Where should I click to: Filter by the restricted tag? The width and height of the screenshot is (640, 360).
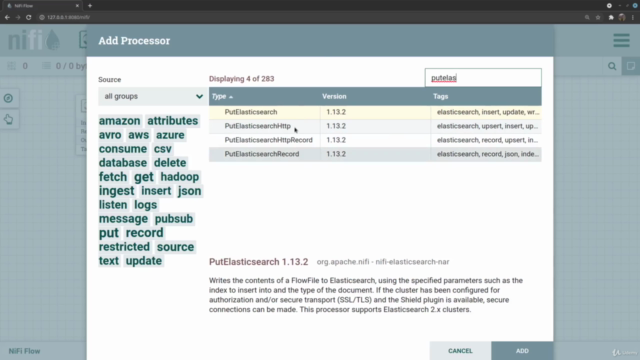(x=124, y=247)
